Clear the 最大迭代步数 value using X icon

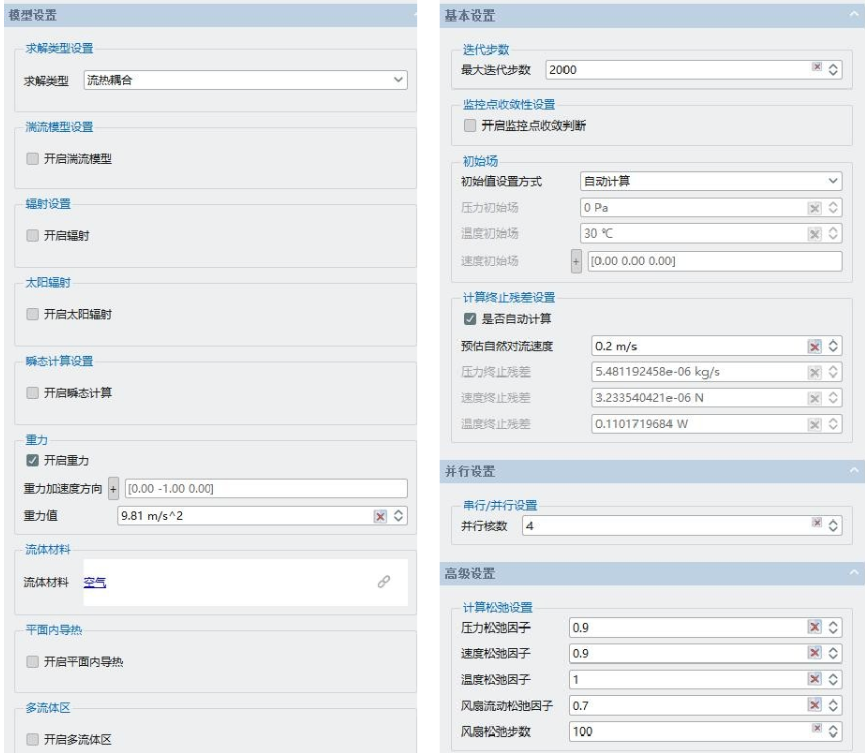[x=817, y=70]
